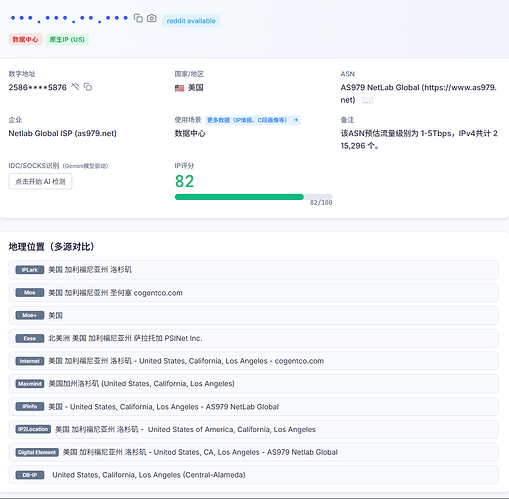Click the 萨拉托加 PSINet Inc. location text

point(168,338)
